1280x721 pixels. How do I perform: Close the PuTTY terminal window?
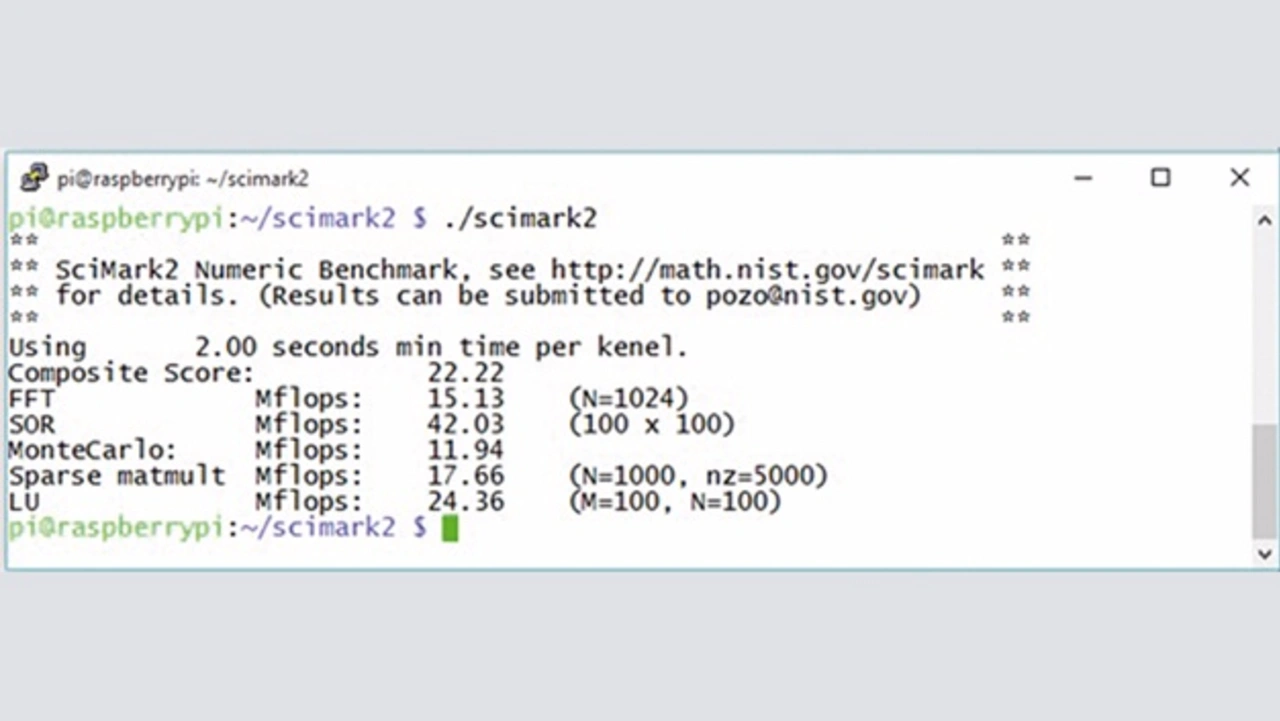pyautogui.click(x=1239, y=178)
